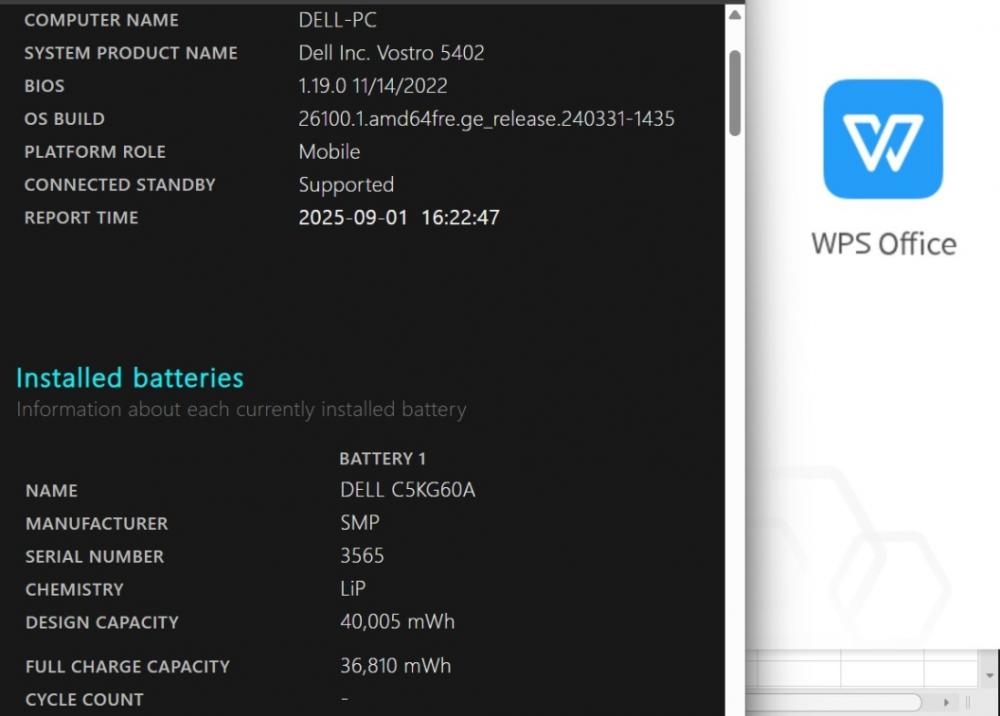Click the 'CYCLE COUNT' row label

pos(84,700)
